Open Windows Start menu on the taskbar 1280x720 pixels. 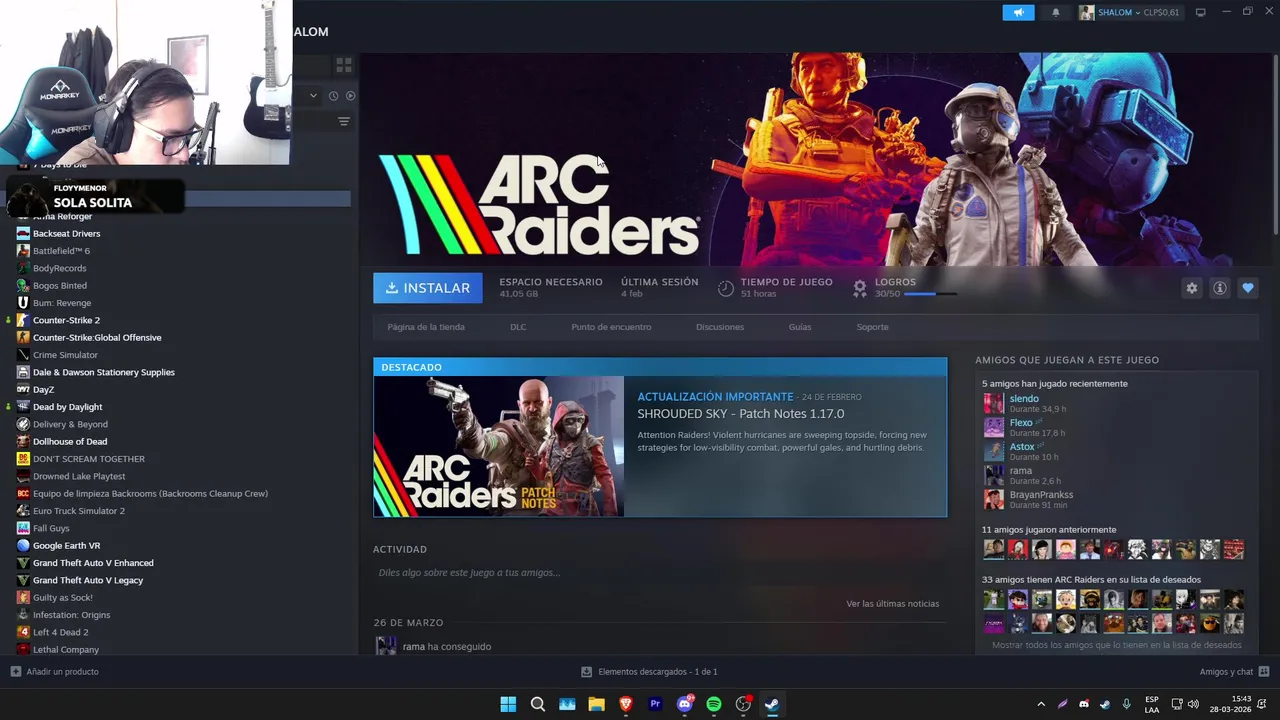(x=508, y=704)
